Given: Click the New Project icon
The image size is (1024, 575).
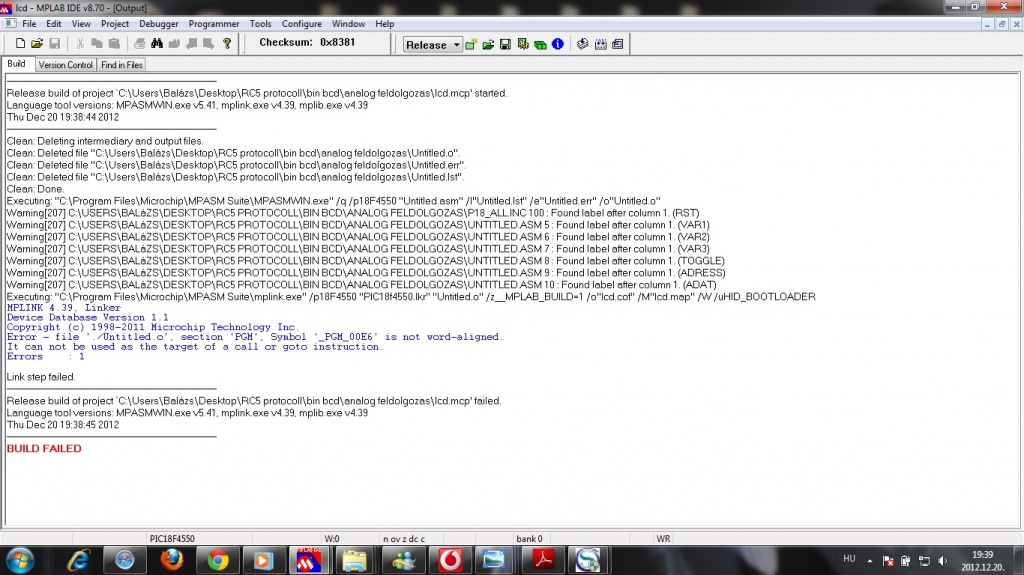Looking at the screenshot, I should click(471, 44).
